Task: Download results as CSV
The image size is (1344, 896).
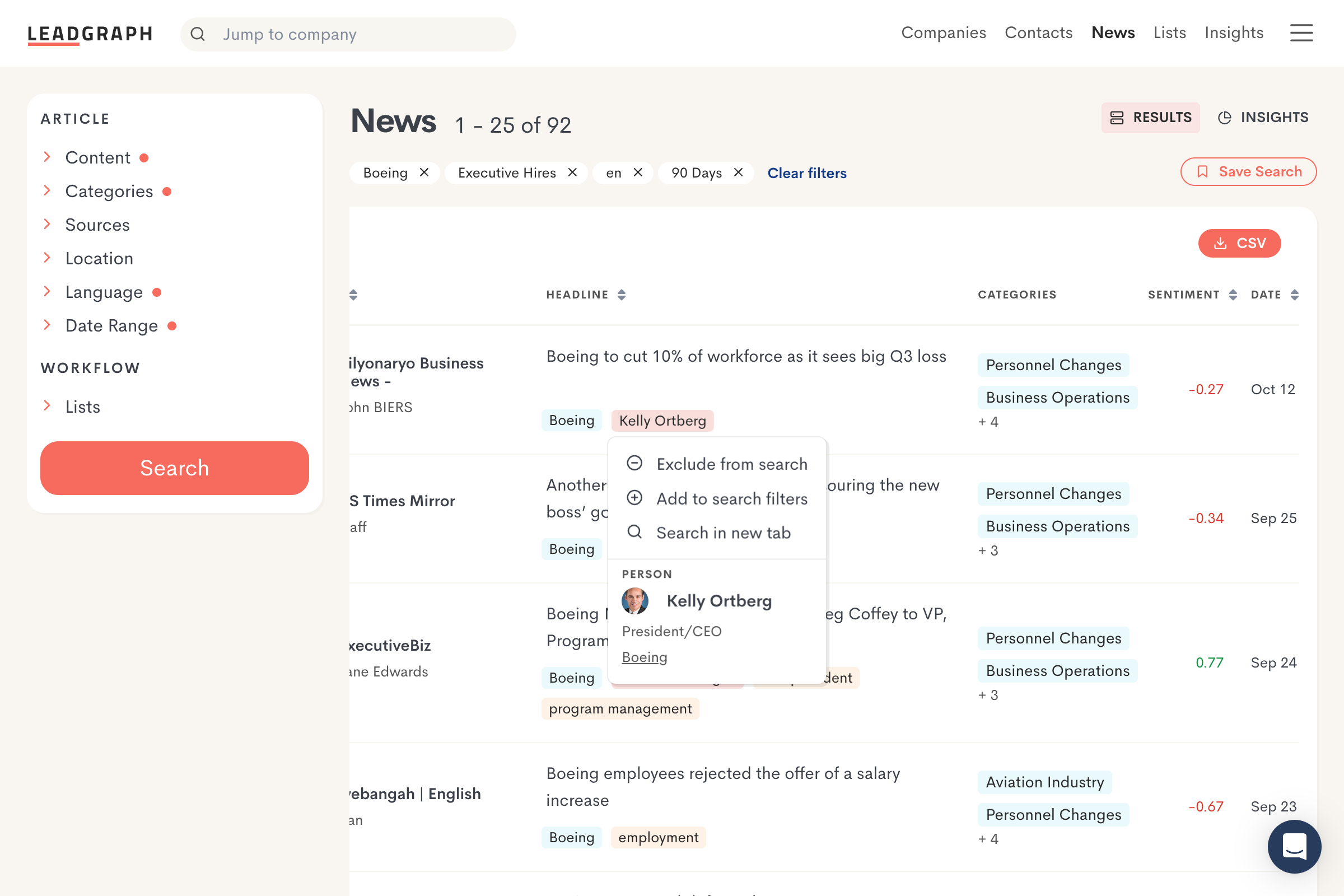Action: 1239,244
